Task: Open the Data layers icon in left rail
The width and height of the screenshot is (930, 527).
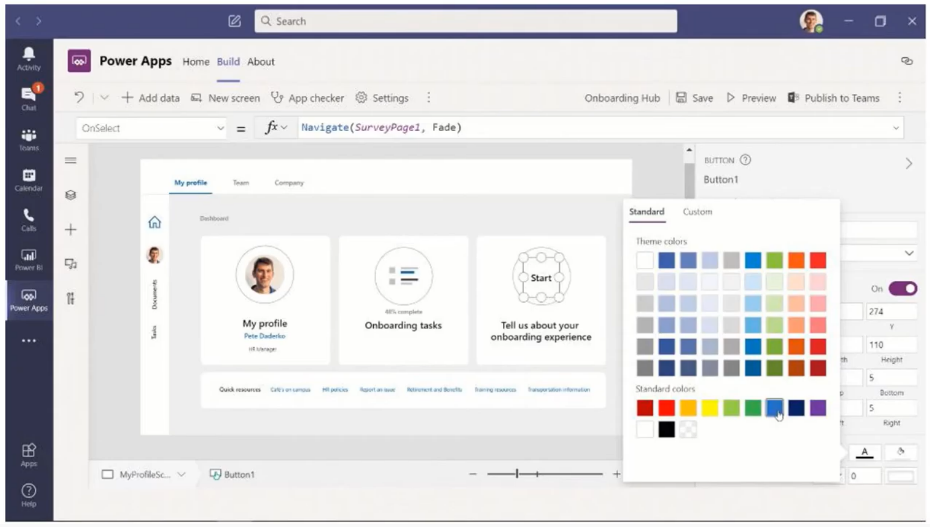Action: (71, 195)
